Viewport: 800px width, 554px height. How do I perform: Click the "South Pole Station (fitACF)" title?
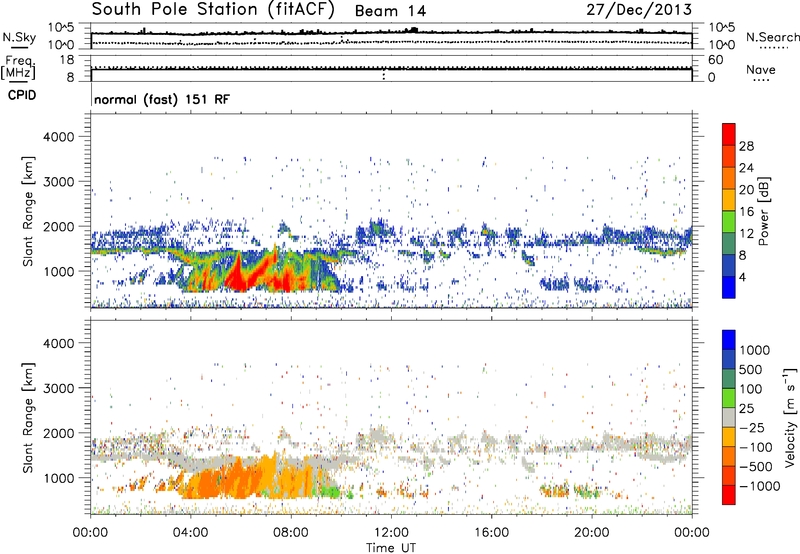pyautogui.click(x=213, y=9)
